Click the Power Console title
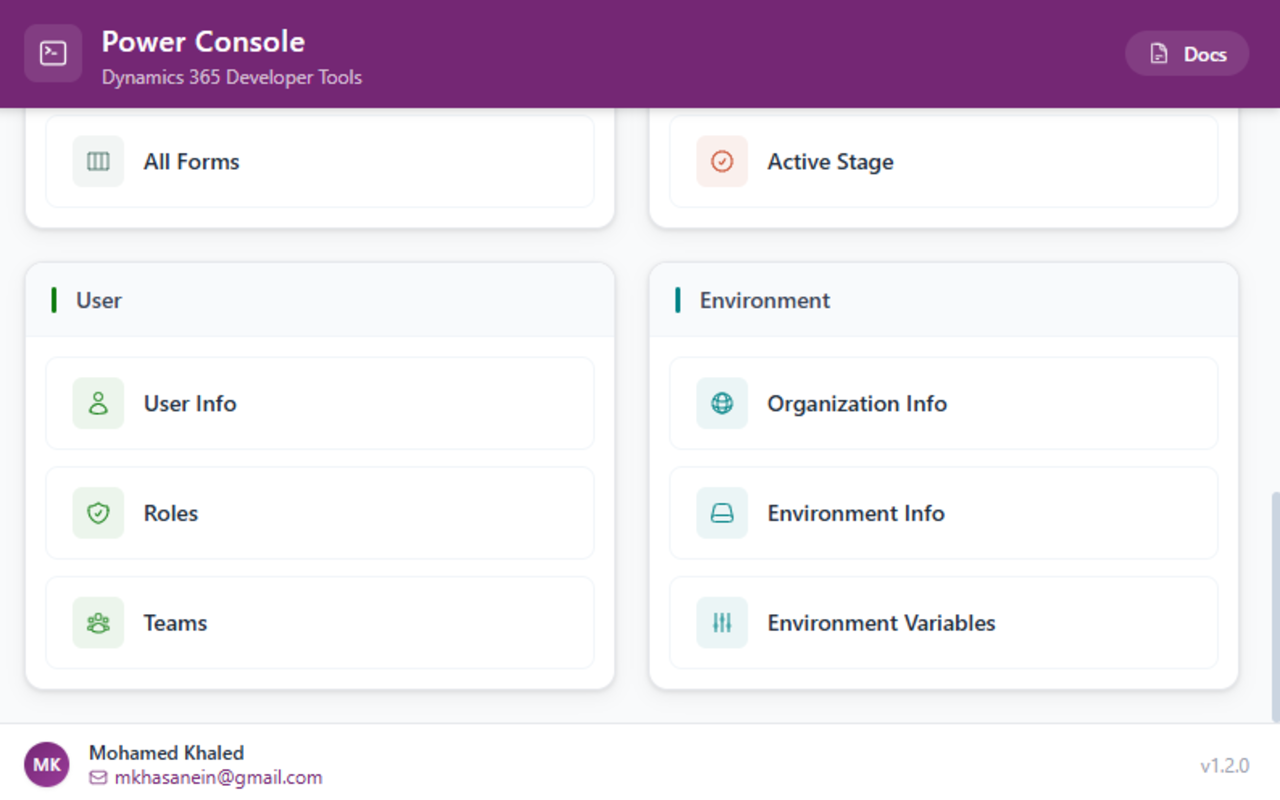 [x=203, y=41]
